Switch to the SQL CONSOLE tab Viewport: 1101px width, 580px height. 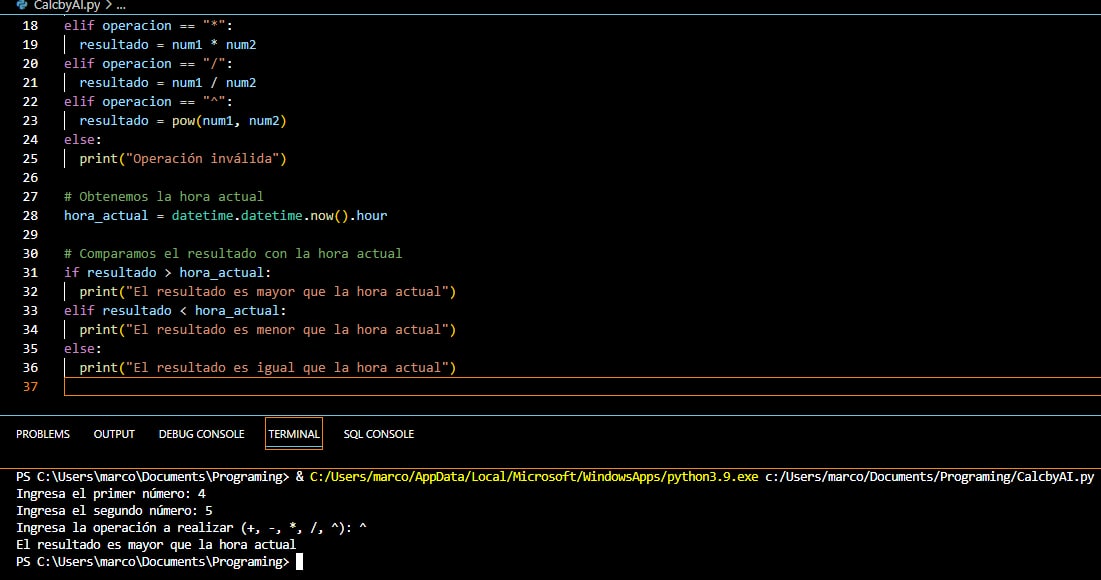(378, 434)
